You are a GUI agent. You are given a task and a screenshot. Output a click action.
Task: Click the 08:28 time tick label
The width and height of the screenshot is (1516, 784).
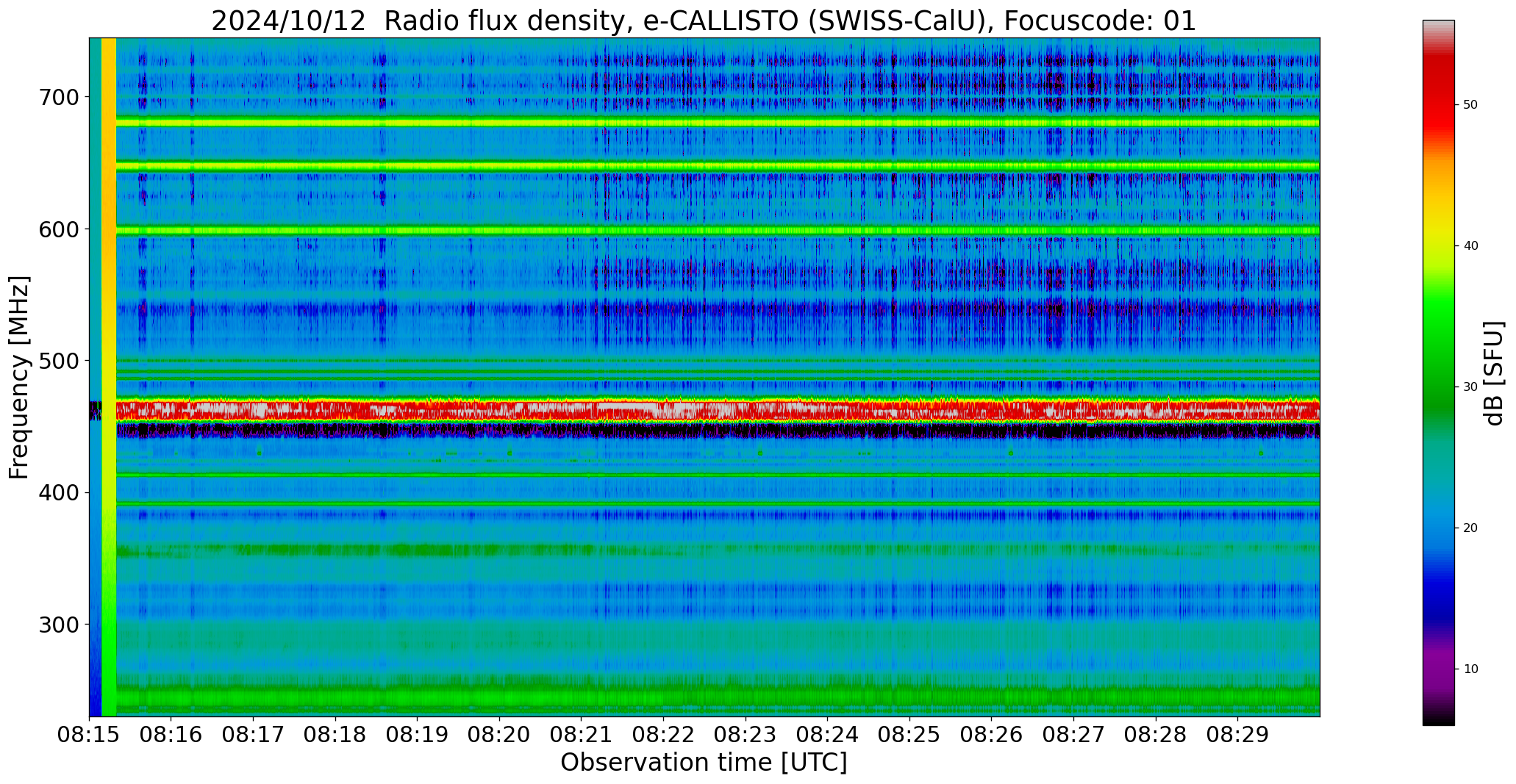coord(1156,736)
